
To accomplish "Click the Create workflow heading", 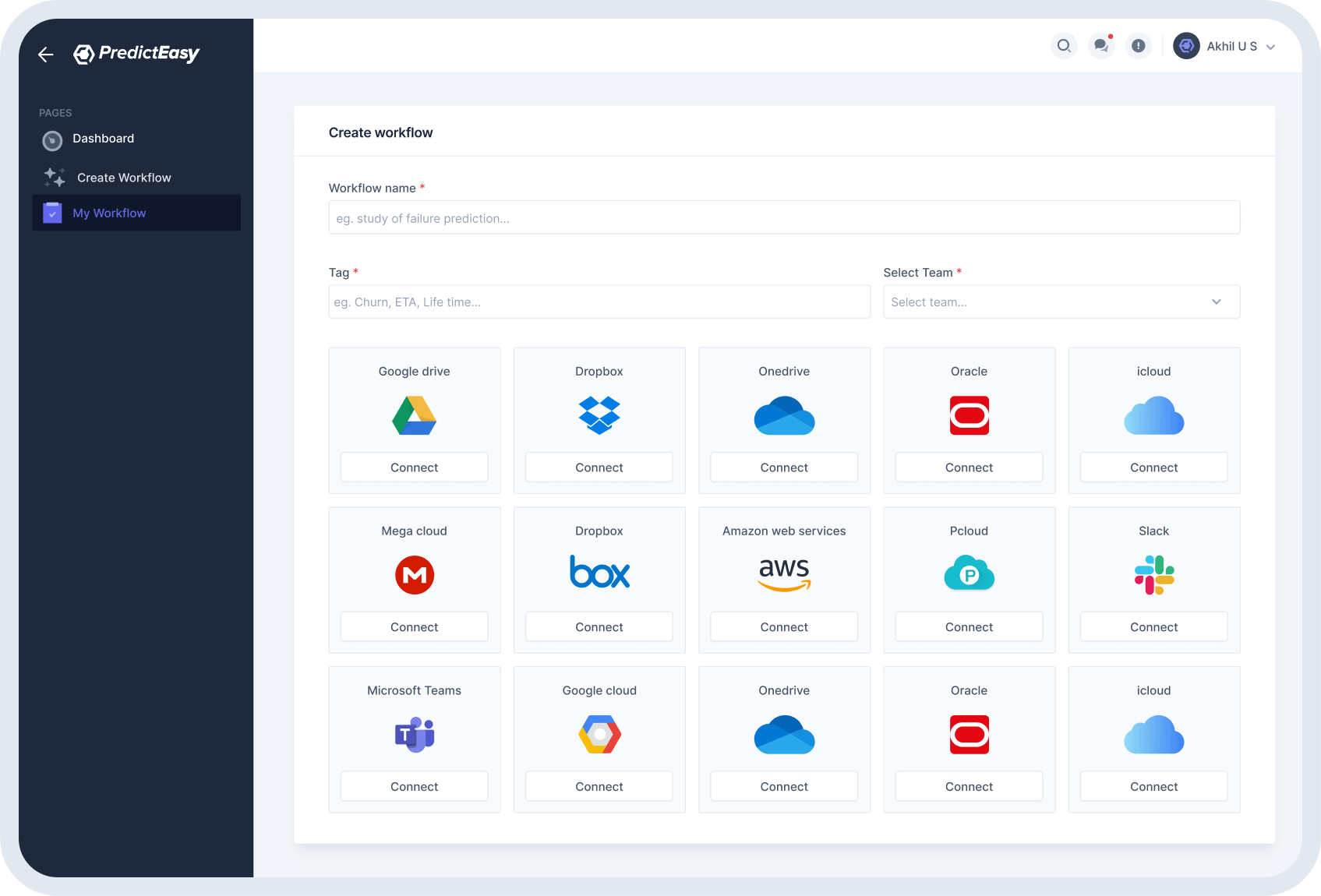I will pos(380,132).
